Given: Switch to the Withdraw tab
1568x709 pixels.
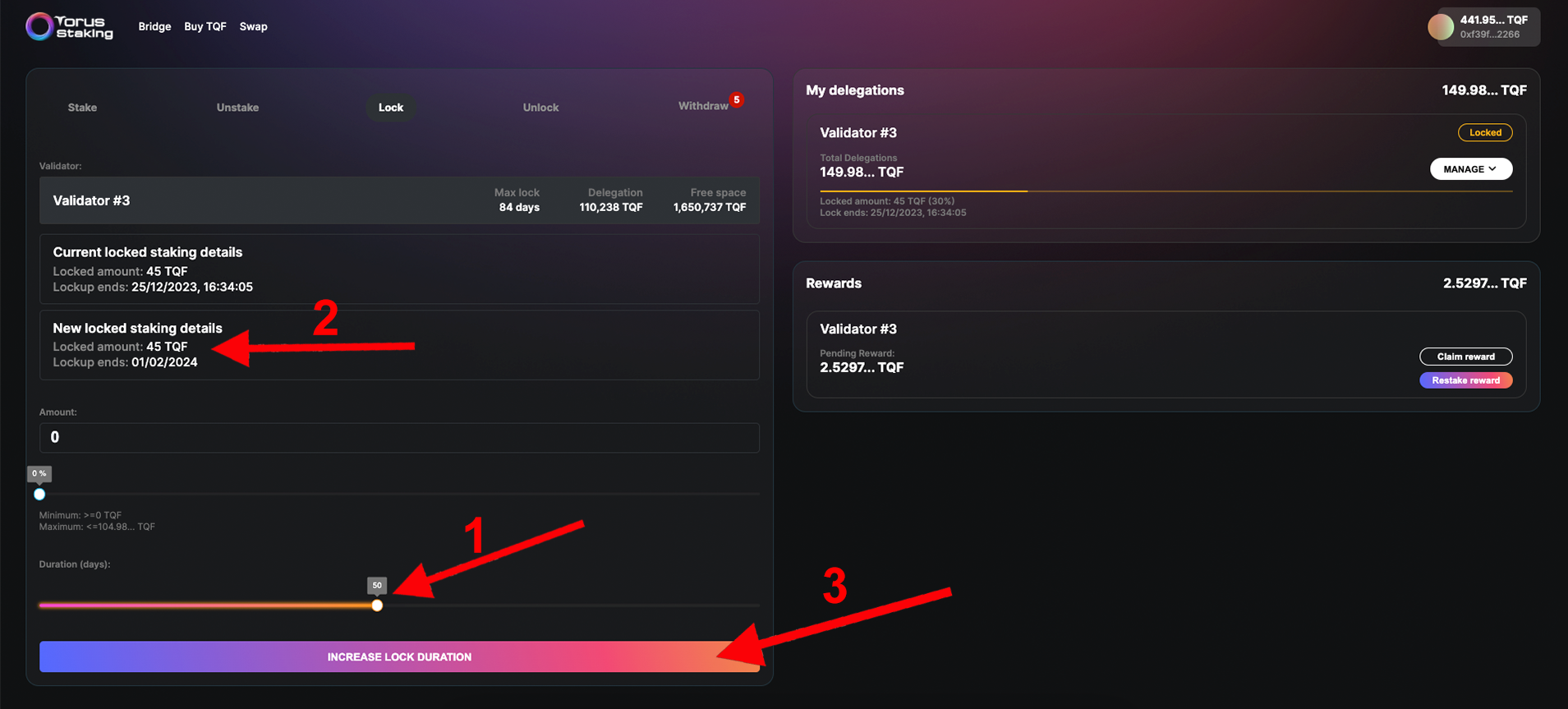Looking at the screenshot, I should [703, 106].
